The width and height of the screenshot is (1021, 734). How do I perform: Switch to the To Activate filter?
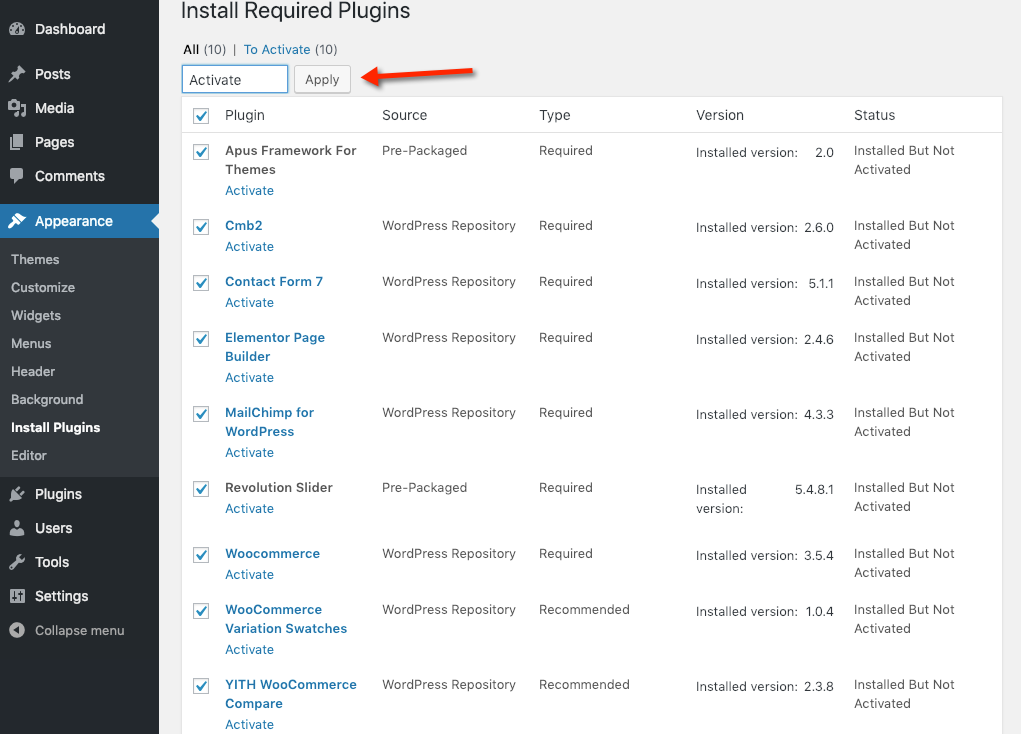click(x=277, y=49)
